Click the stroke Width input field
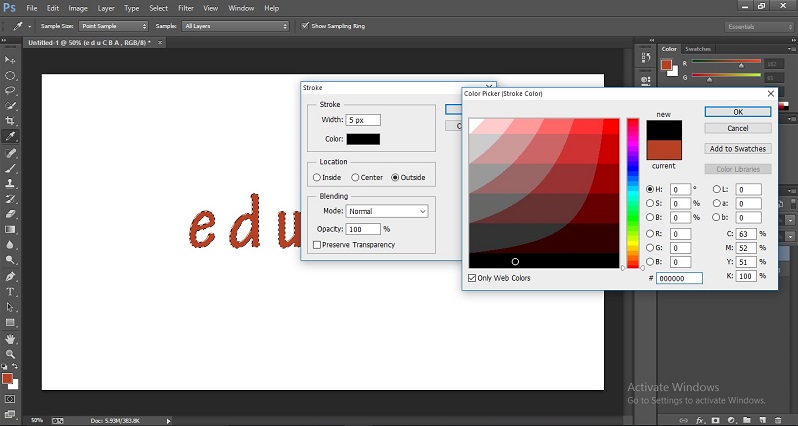798x426 pixels. click(x=363, y=120)
